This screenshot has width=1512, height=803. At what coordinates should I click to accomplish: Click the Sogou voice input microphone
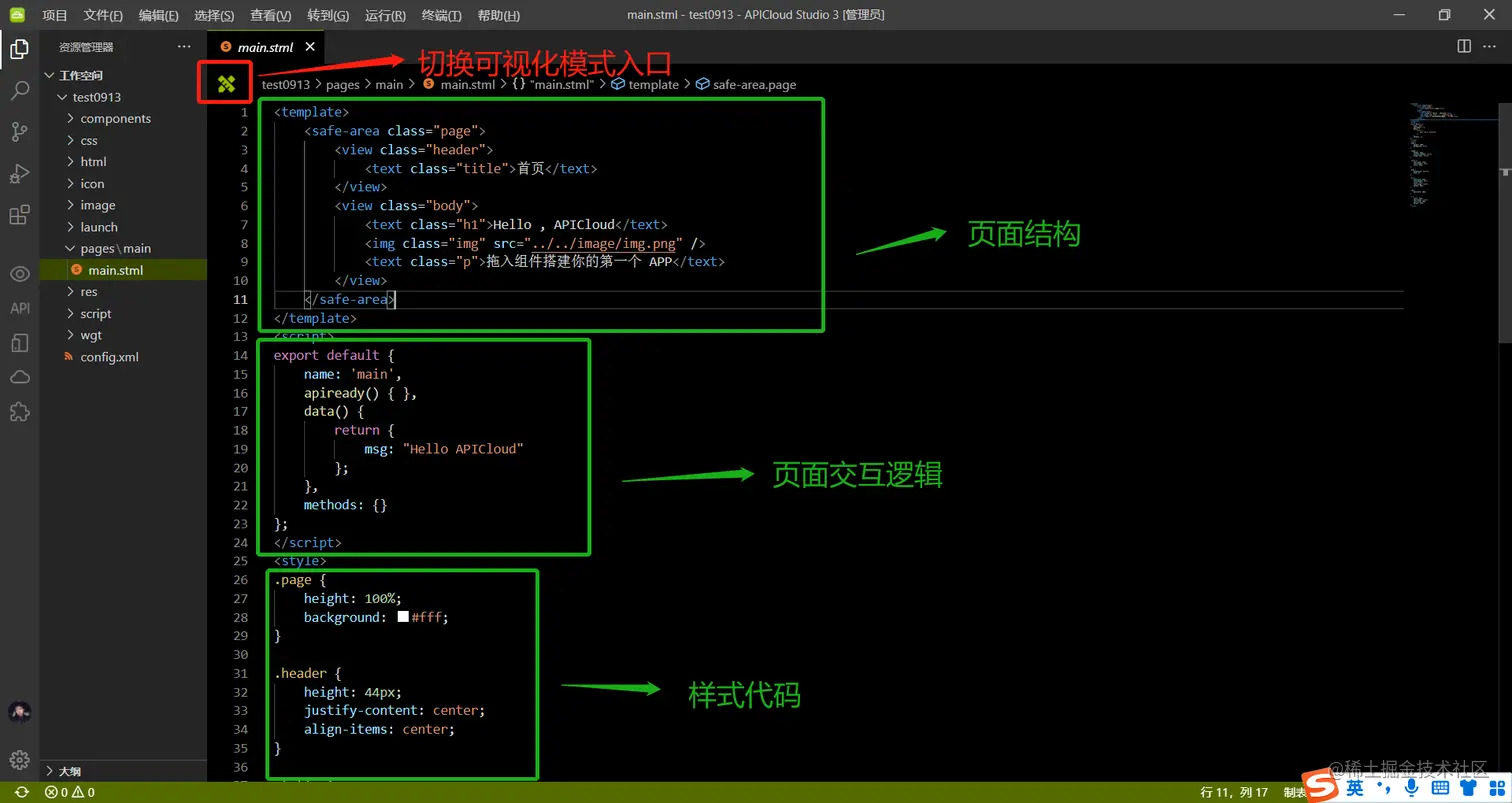click(x=1410, y=788)
